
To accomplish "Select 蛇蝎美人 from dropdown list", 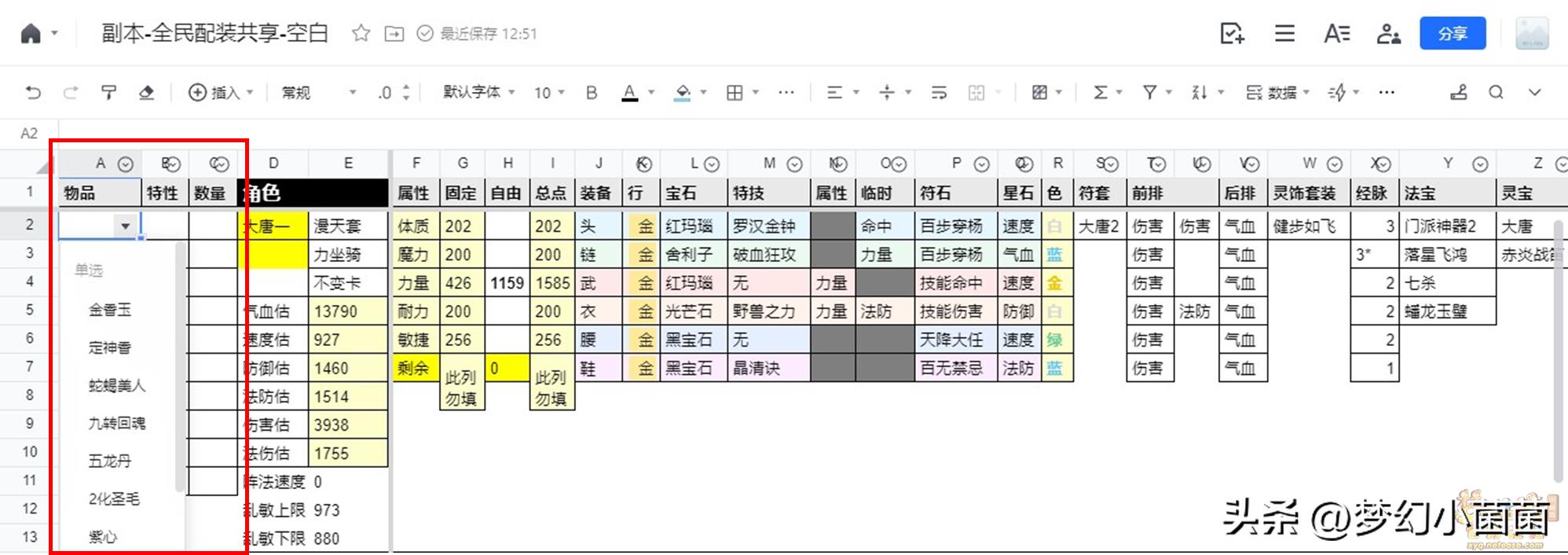I will coord(117,385).
